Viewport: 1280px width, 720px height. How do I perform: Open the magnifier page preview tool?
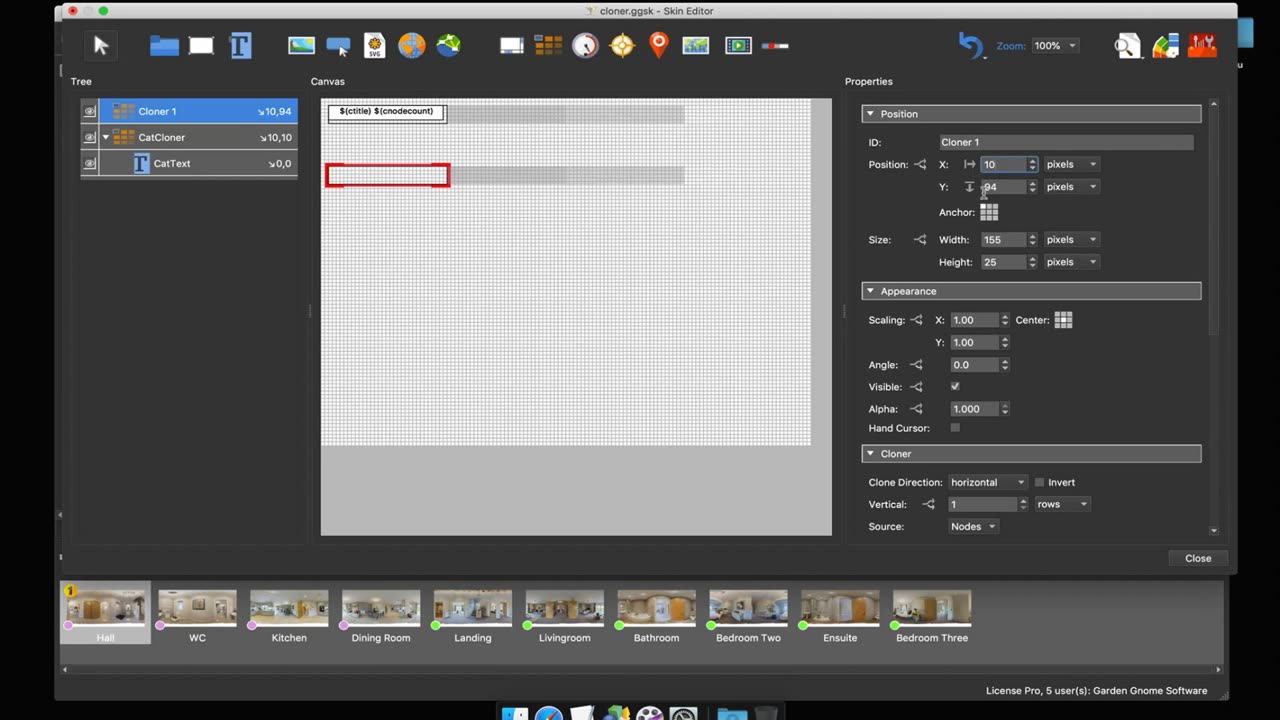click(x=1127, y=45)
